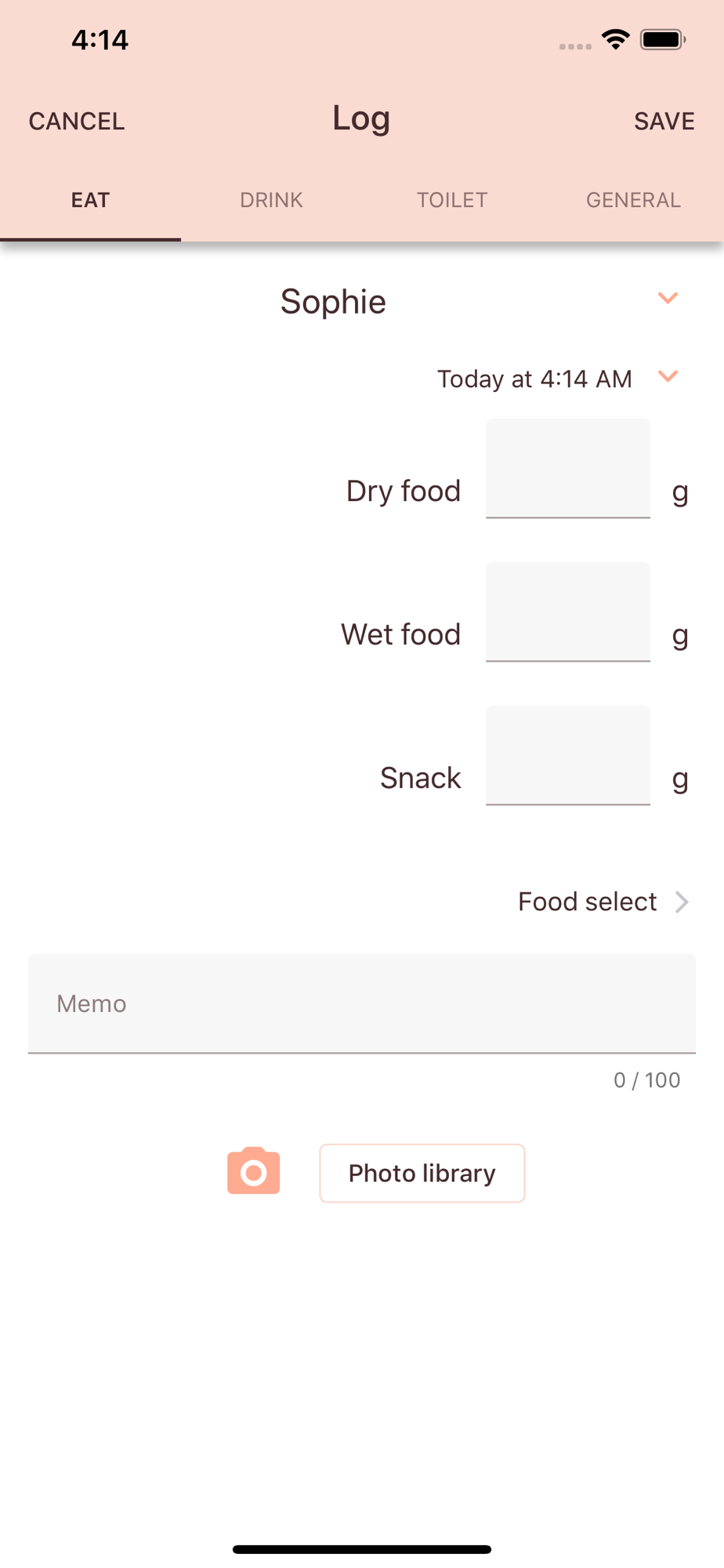Tap the Sophie pet name

[333, 302]
